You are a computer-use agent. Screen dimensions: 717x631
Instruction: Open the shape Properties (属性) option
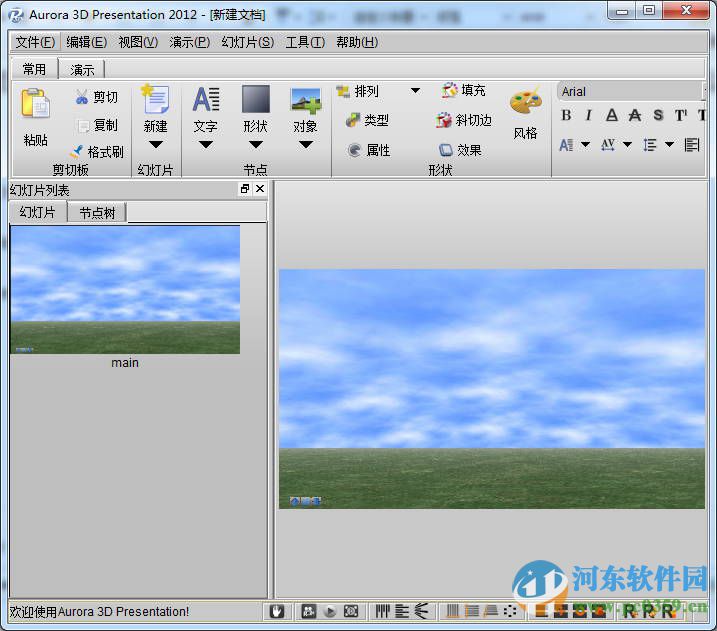point(369,150)
